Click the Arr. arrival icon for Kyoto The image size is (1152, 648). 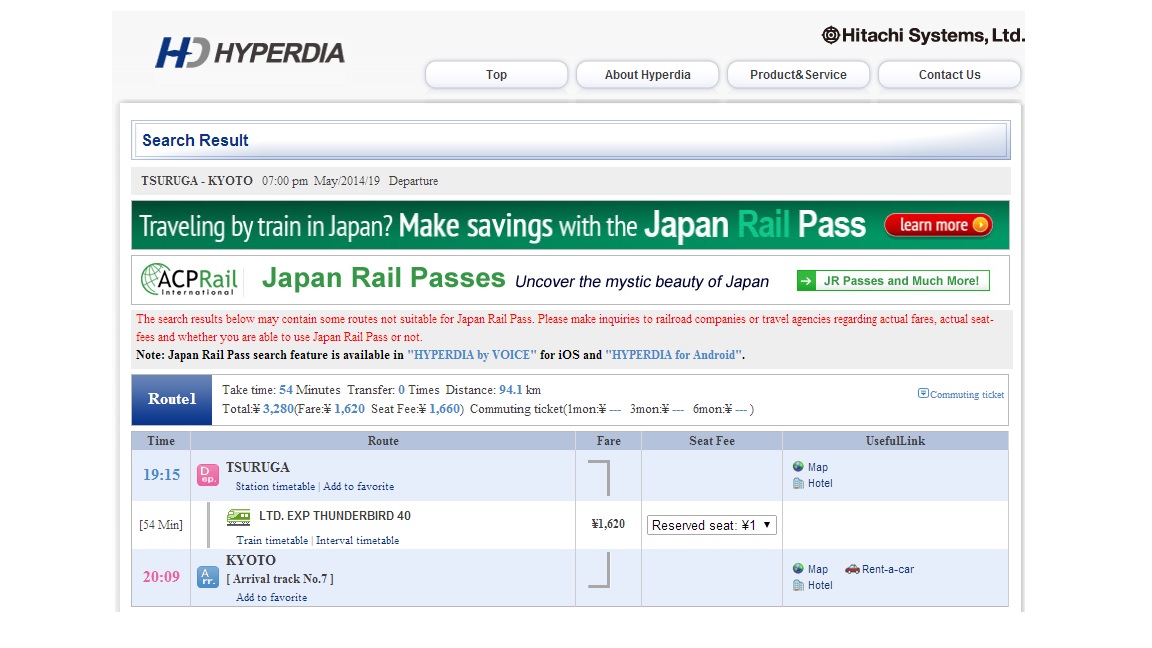208,577
